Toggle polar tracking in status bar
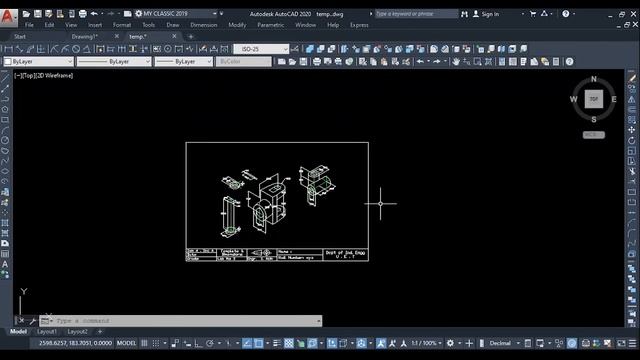Screen dimensions: 640x360 (210, 343)
